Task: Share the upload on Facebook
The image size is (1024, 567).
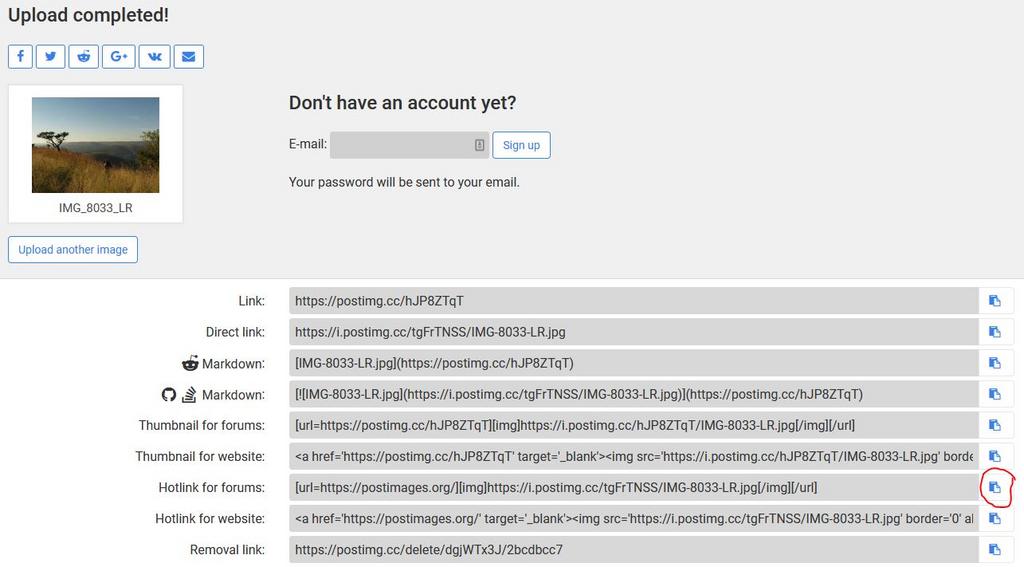Action: click(20, 56)
